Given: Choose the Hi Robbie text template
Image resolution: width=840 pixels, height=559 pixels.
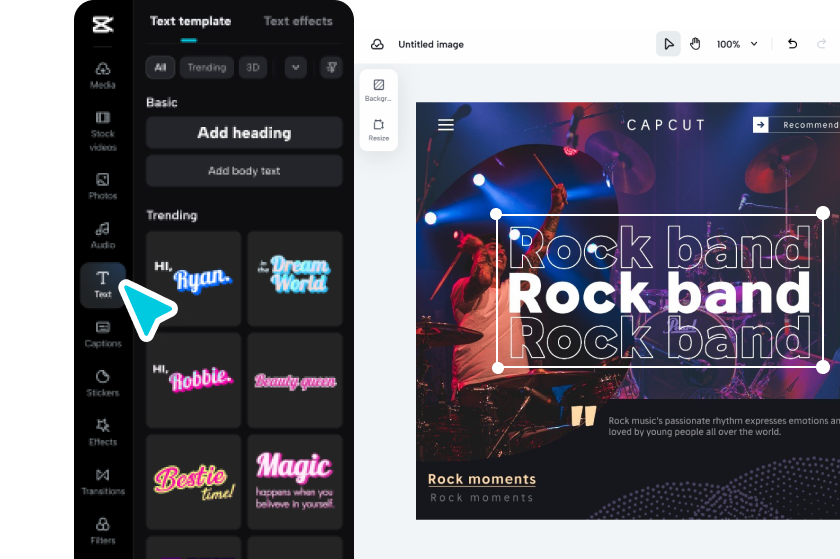Looking at the screenshot, I should [193, 380].
